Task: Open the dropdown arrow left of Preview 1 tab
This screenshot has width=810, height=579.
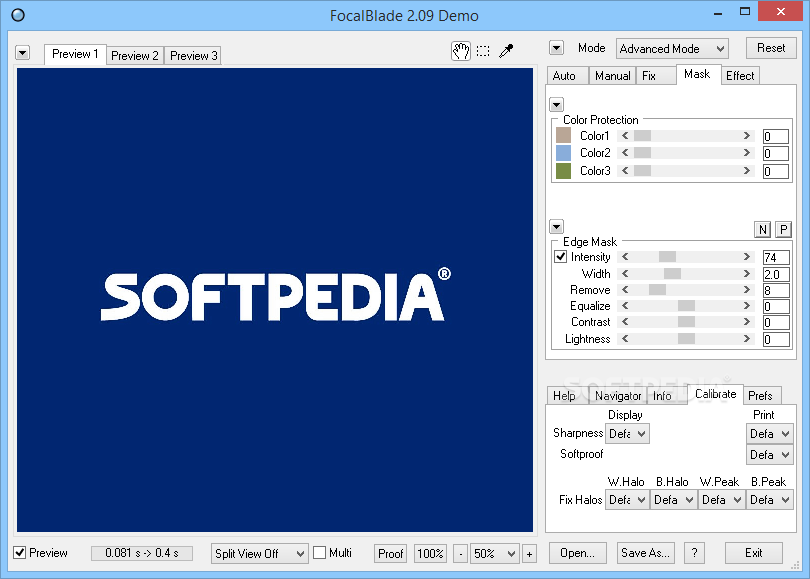Action: tap(23, 53)
